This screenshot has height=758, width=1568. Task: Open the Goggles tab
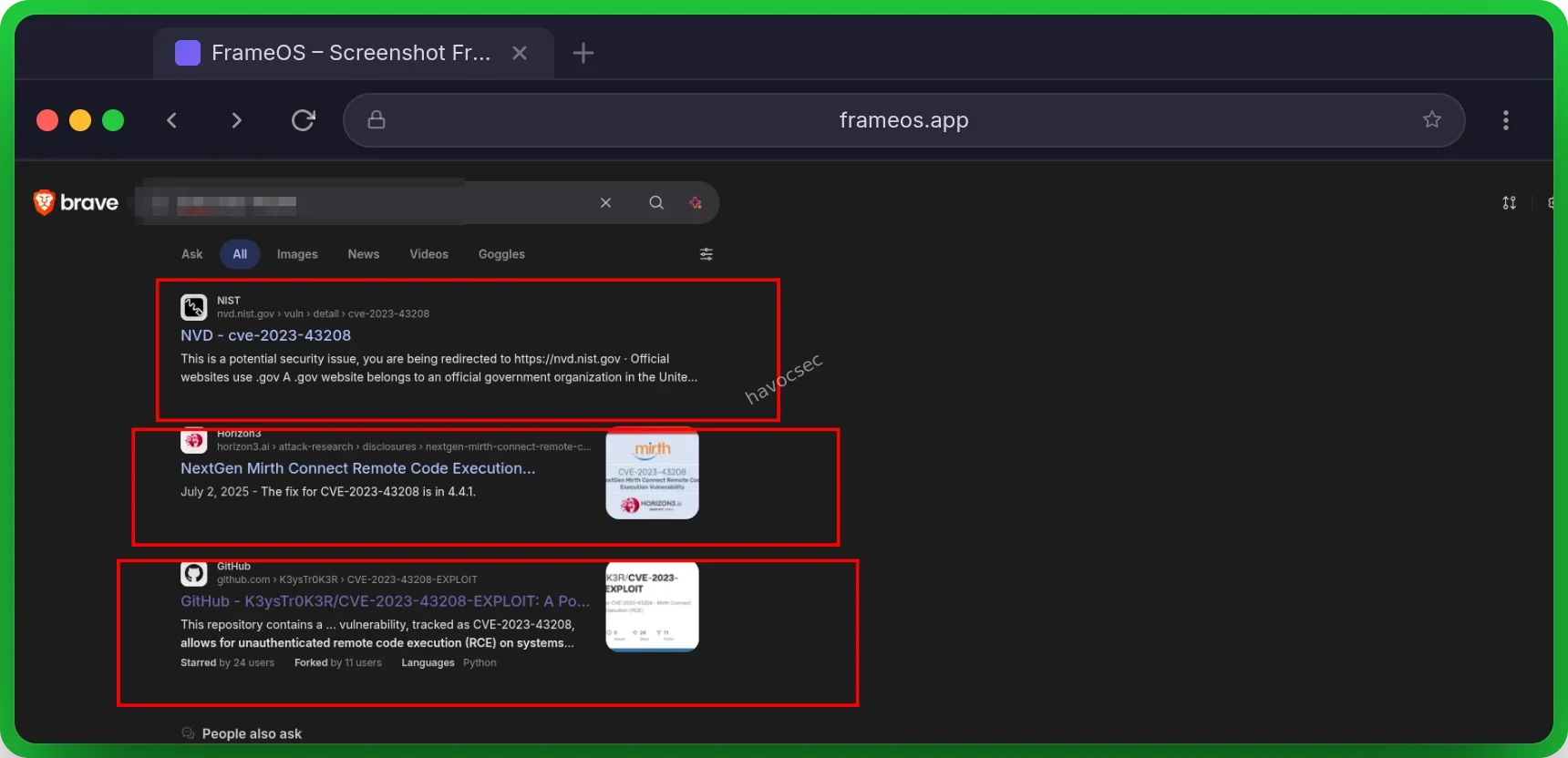point(501,254)
